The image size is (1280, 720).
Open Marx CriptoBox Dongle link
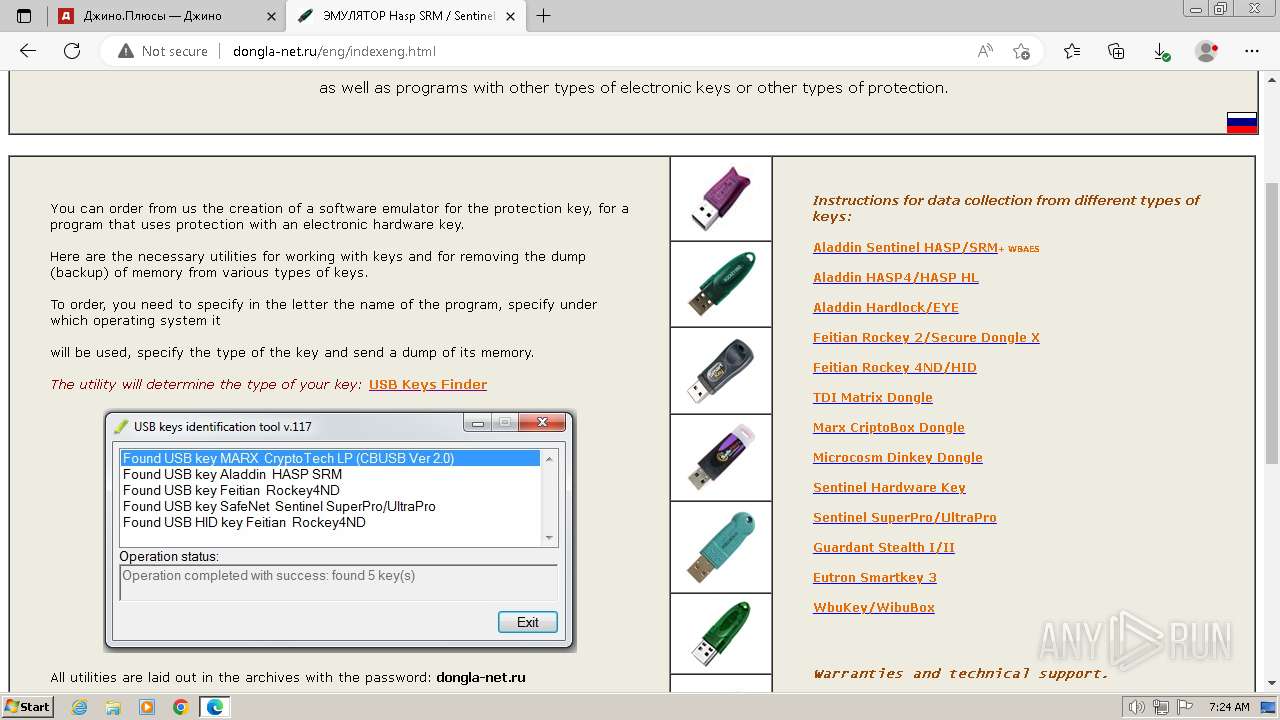coord(889,427)
